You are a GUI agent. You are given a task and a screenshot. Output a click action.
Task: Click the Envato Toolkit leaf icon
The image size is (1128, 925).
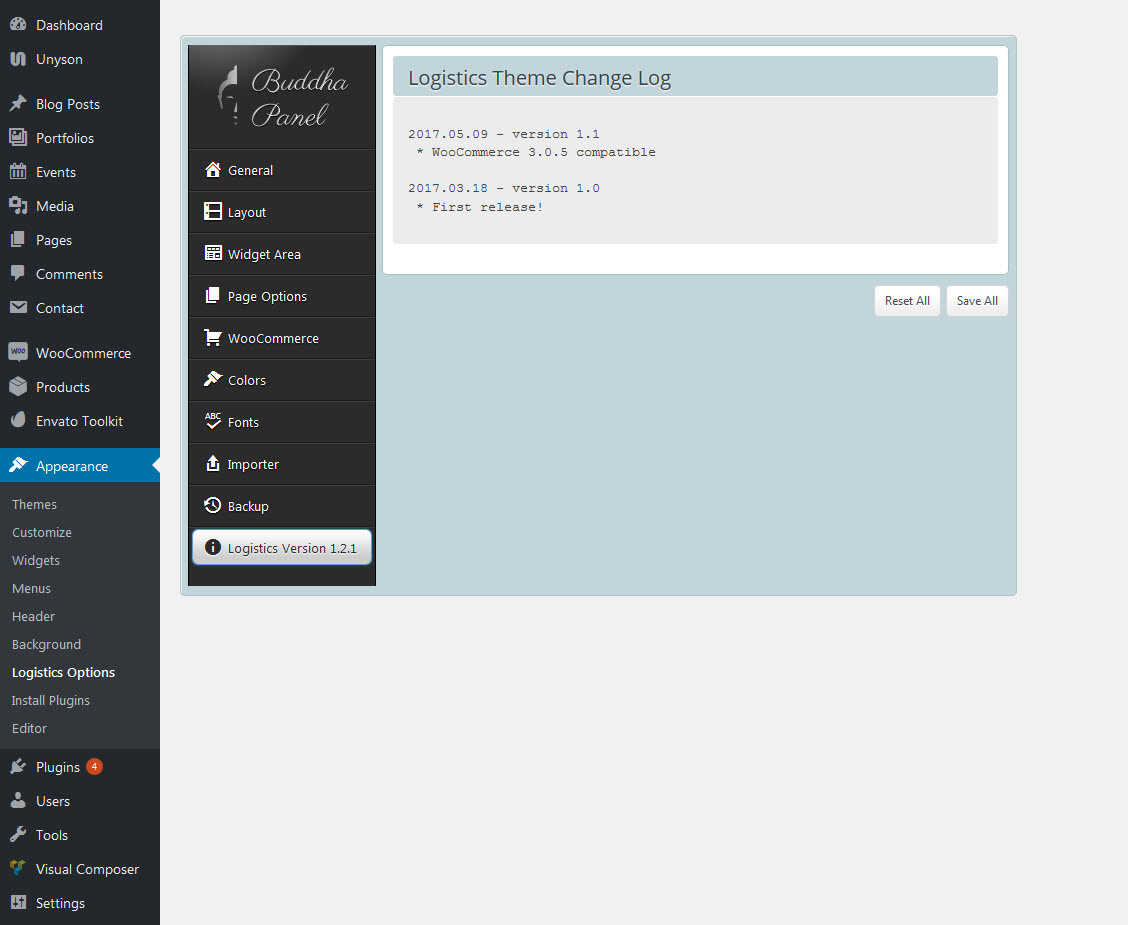18,421
